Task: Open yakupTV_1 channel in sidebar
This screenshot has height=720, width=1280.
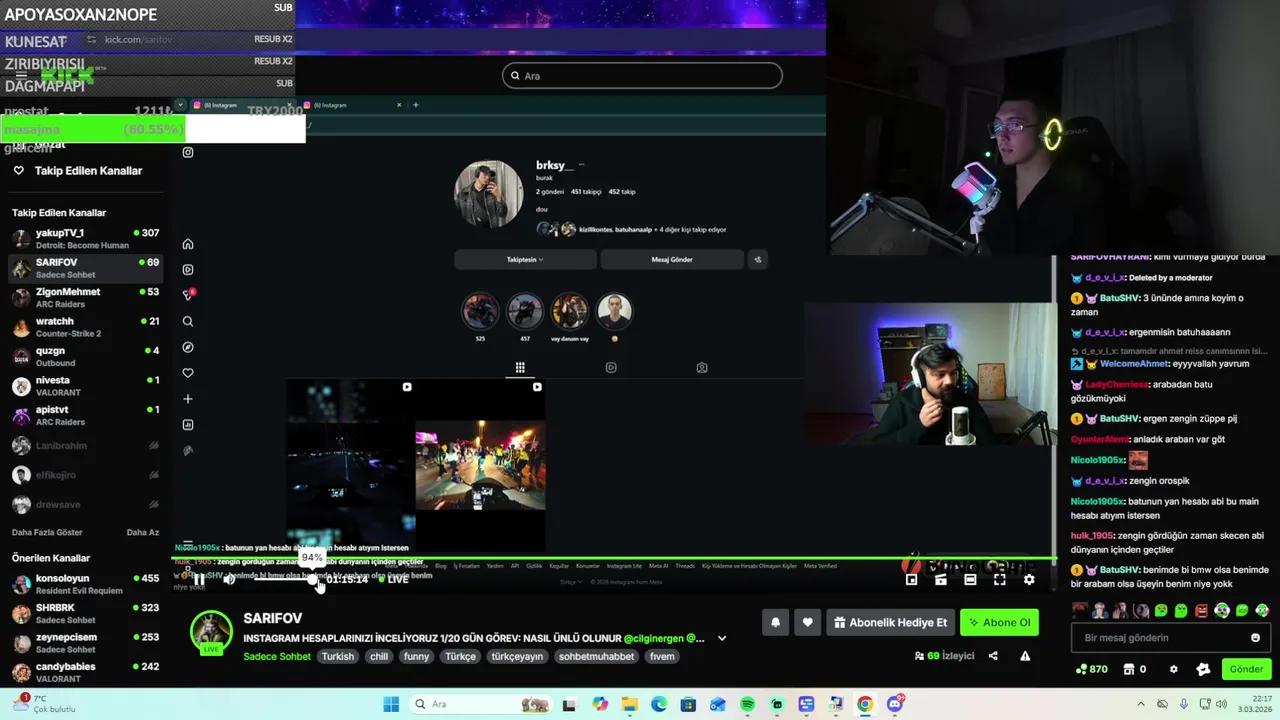Action: (85, 238)
